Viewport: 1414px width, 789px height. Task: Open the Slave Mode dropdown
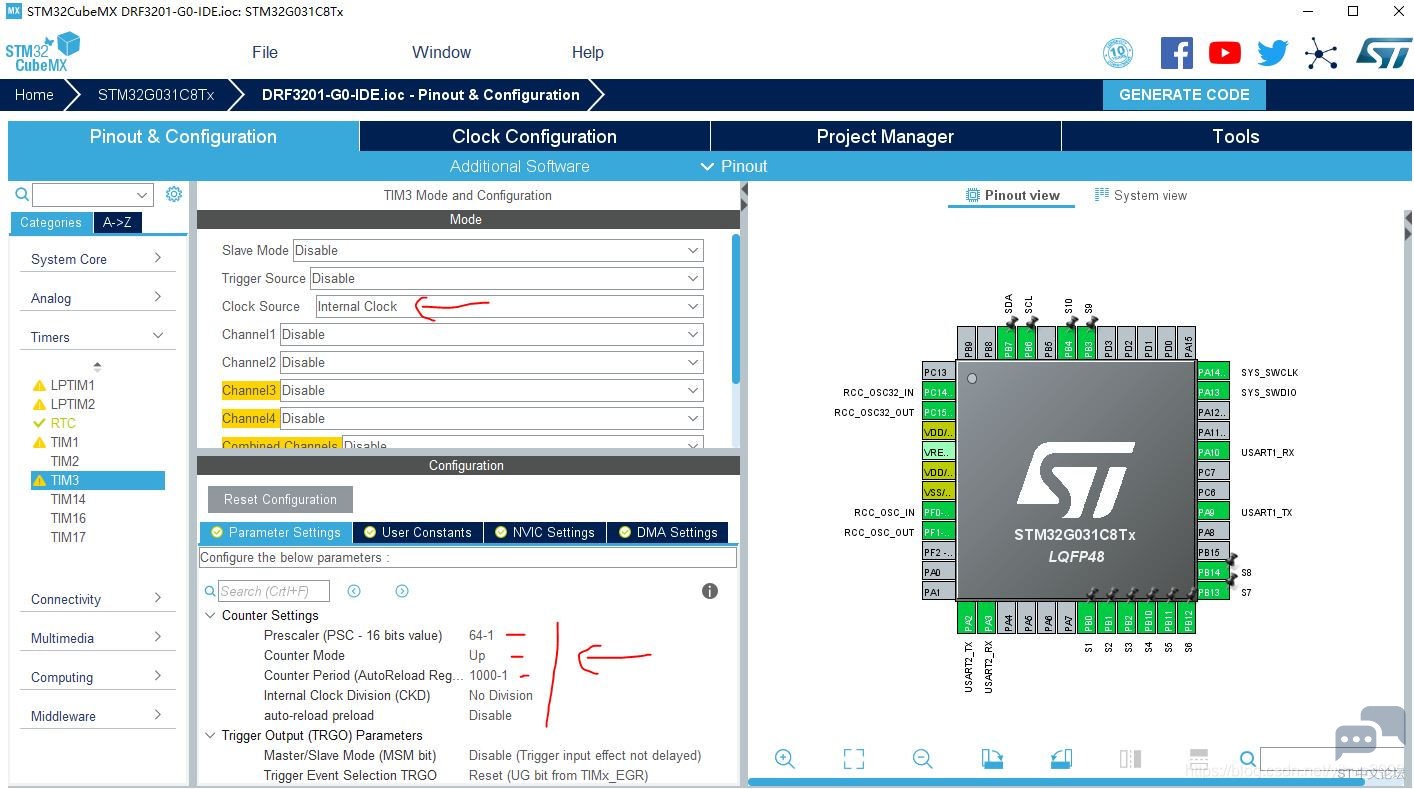497,250
